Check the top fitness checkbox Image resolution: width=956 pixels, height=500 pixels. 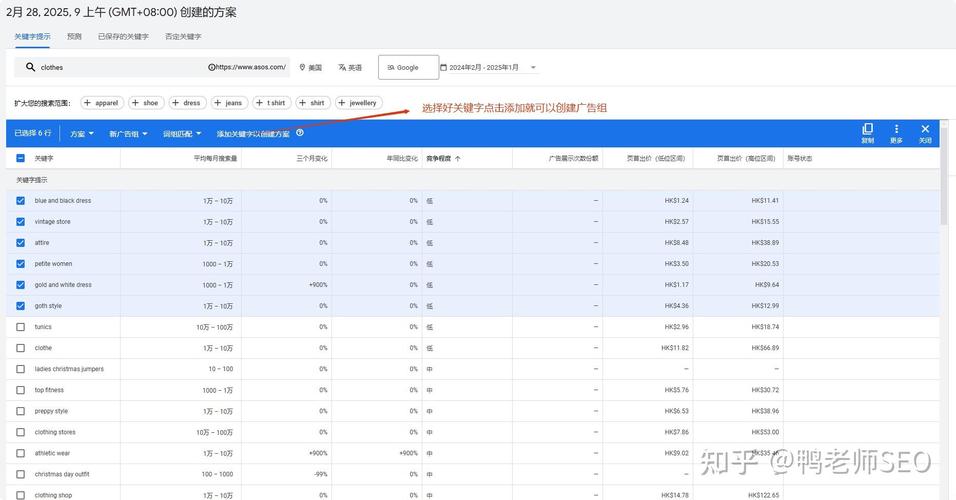pyautogui.click(x=21, y=390)
